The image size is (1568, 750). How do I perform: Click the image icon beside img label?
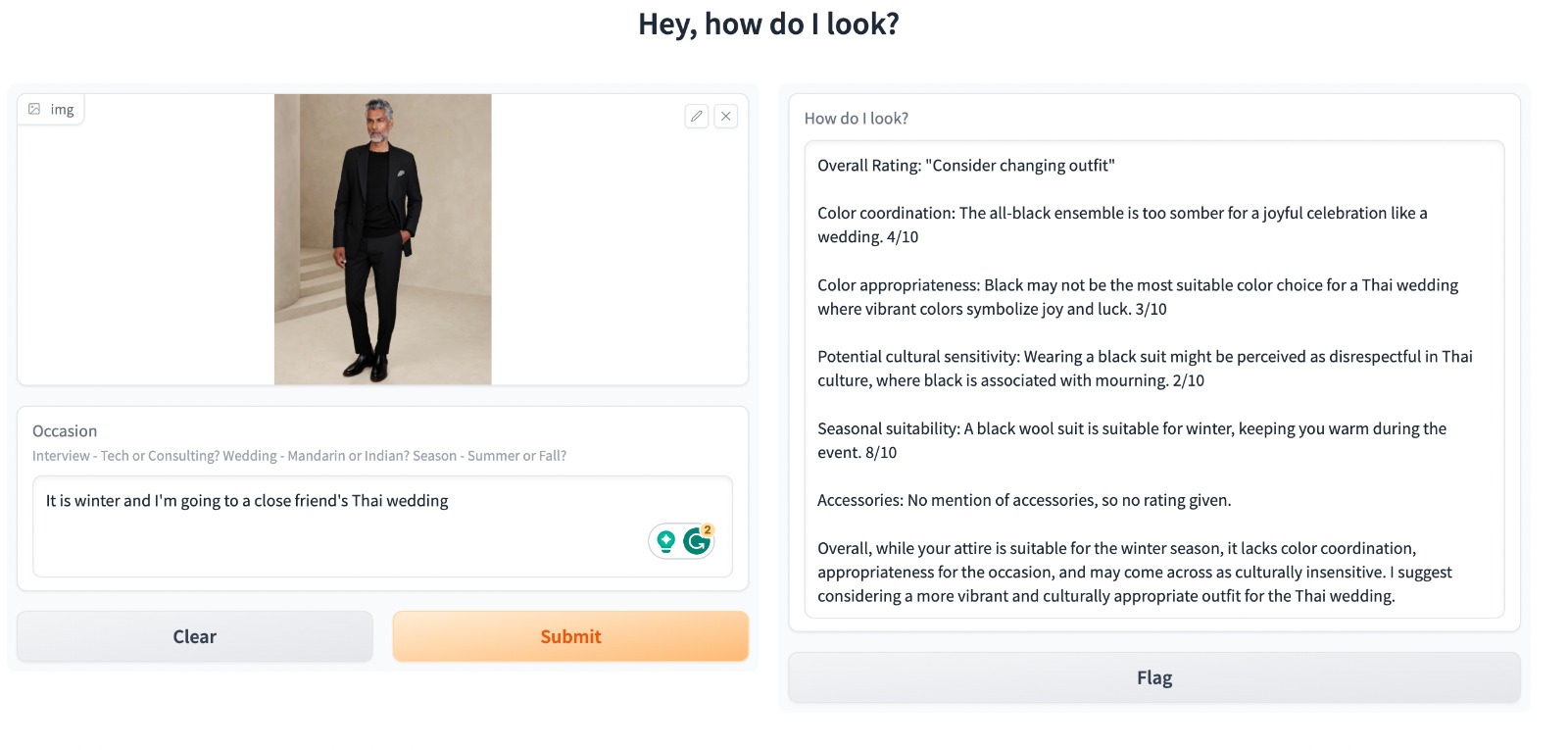(x=34, y=109)
